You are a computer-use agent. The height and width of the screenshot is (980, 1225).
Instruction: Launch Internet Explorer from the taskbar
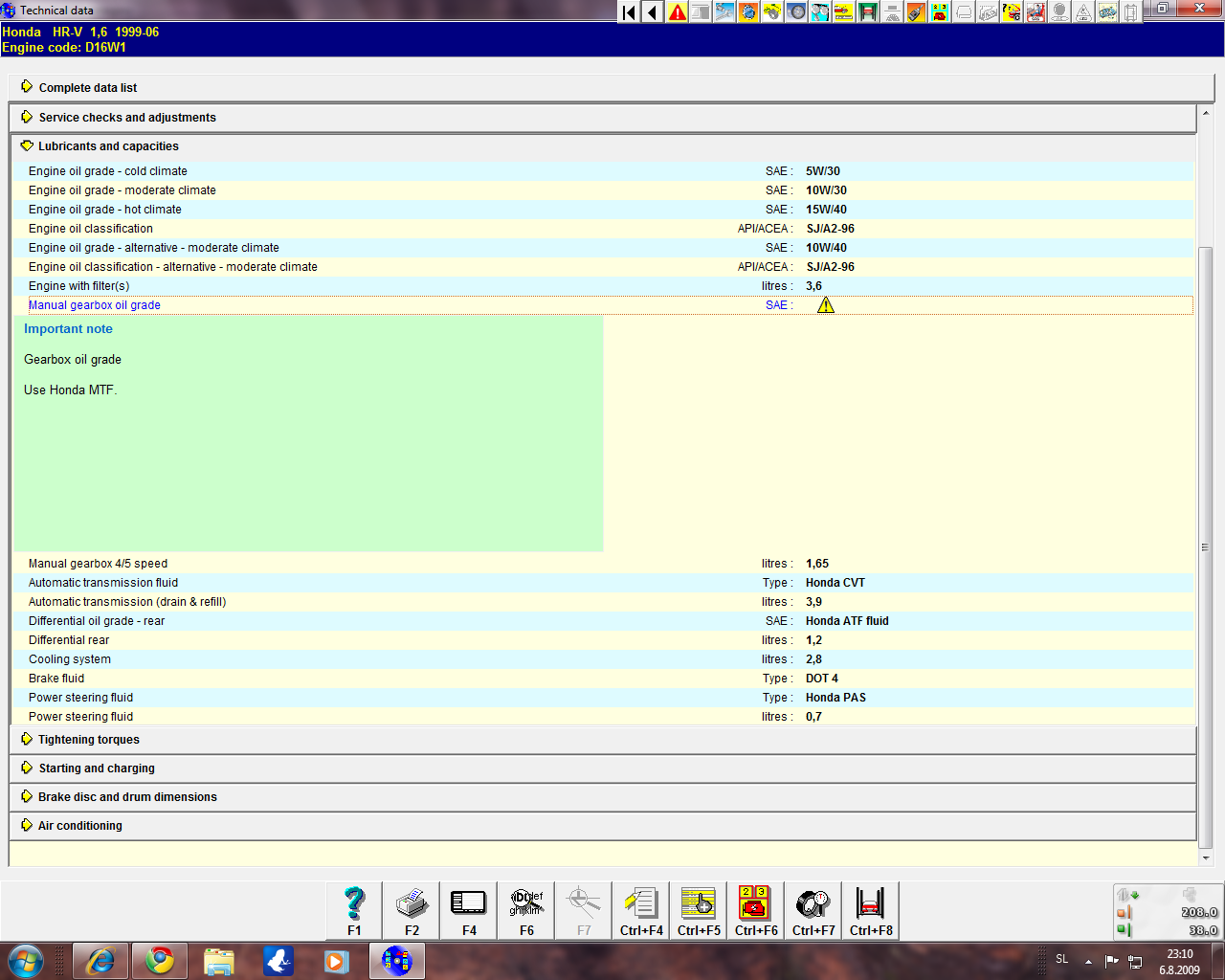100,960
